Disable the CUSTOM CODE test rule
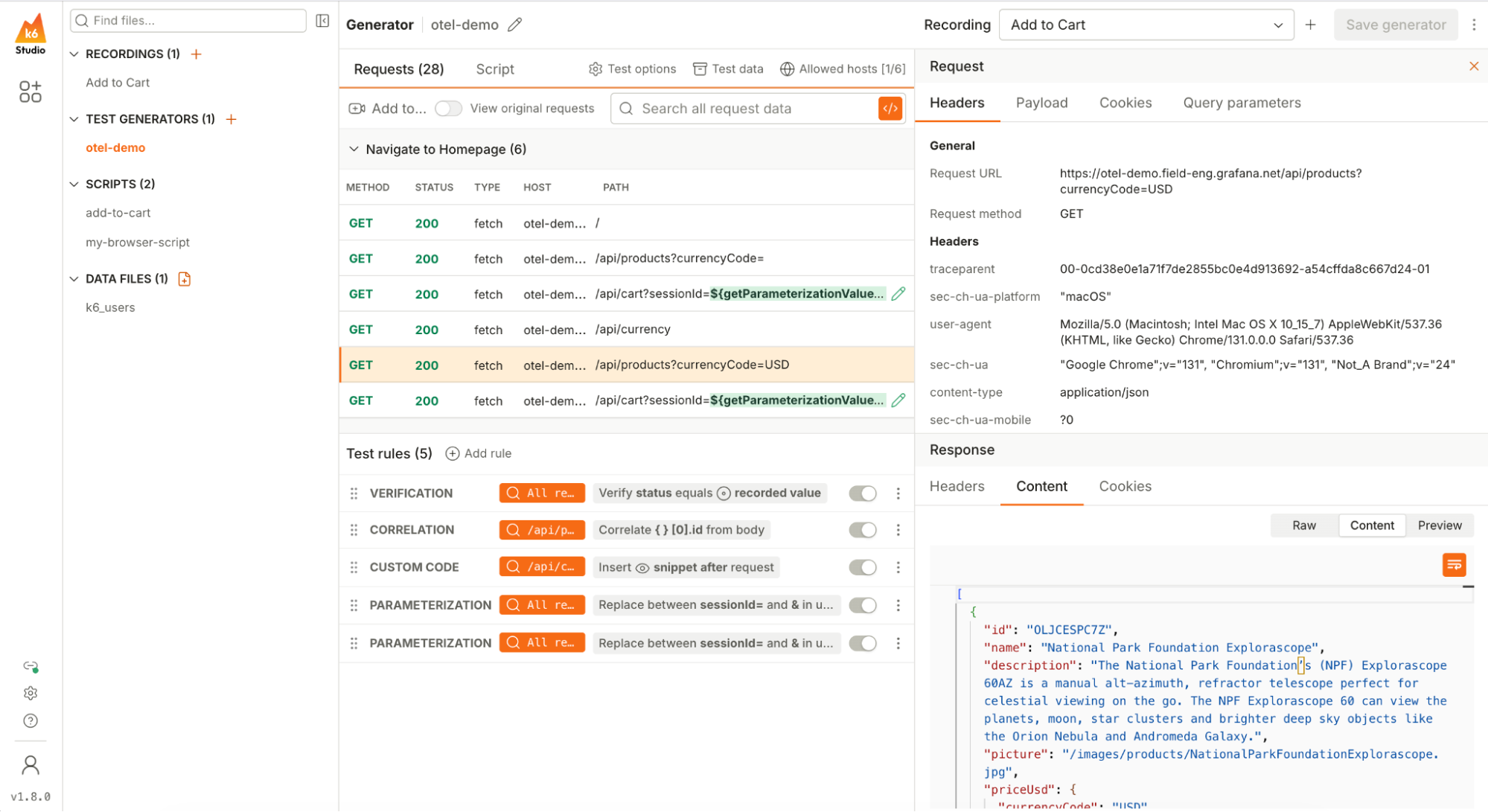The height and width of the screenshot is (812, 1488). [x=862, y=566]
